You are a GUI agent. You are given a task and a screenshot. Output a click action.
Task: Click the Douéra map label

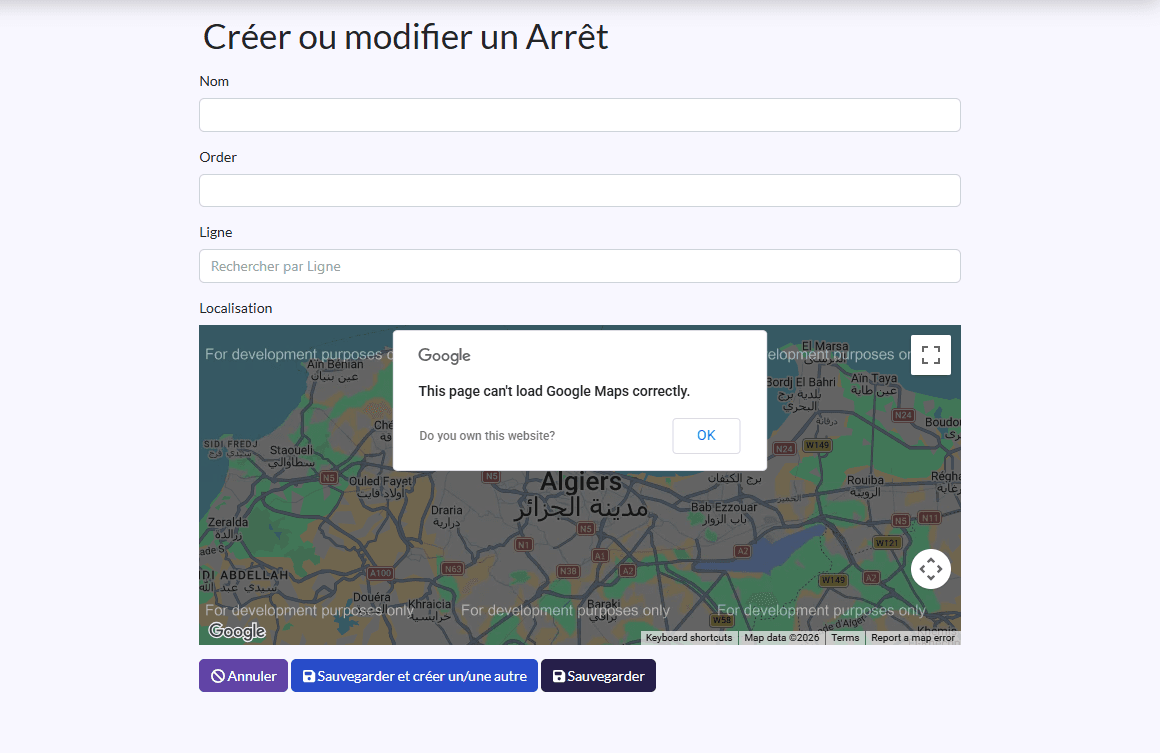click(371, 597)
